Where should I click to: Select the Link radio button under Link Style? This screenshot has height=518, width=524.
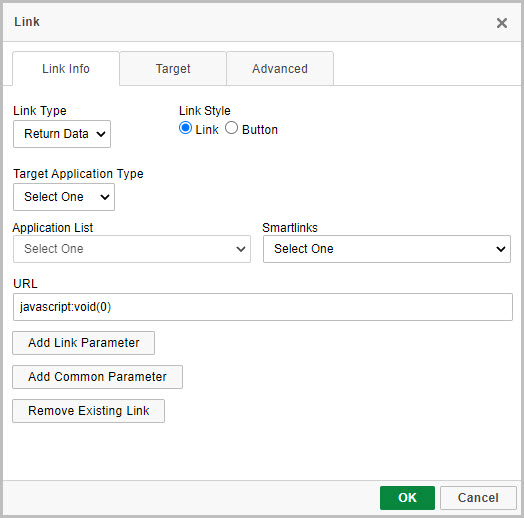[x=185, y=128]
